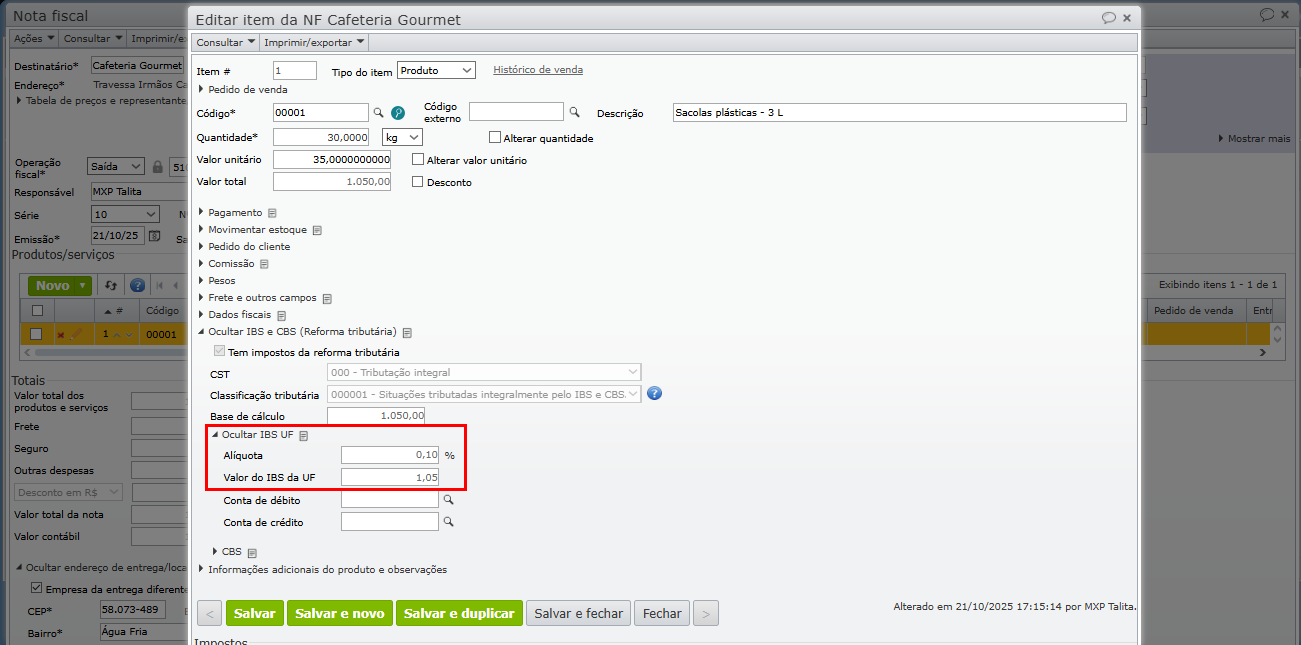Click the note icon beside Comissão

coord(264,264)
